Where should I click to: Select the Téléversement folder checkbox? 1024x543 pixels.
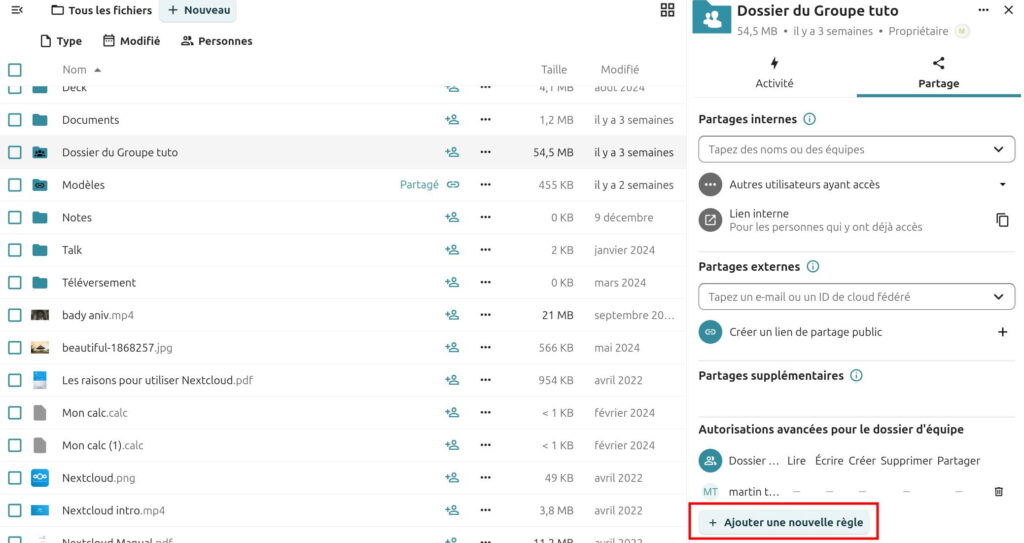15,282
